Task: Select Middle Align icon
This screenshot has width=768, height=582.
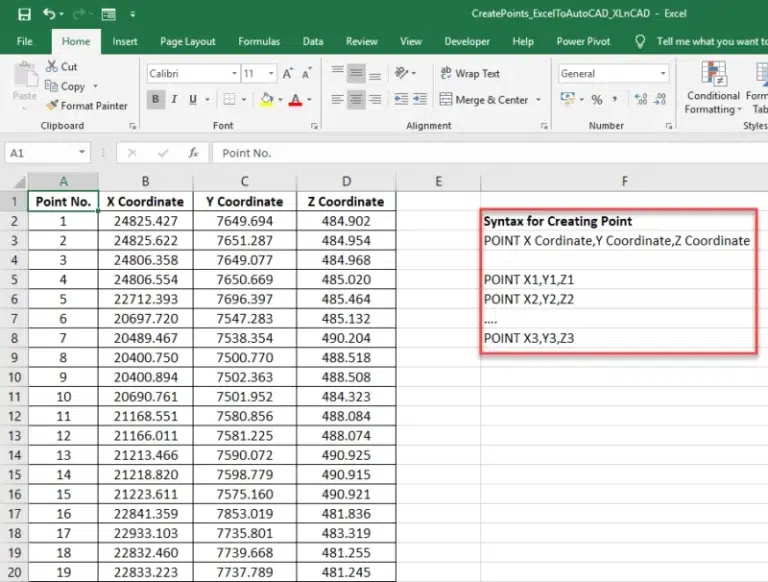Action: (356, 73)
